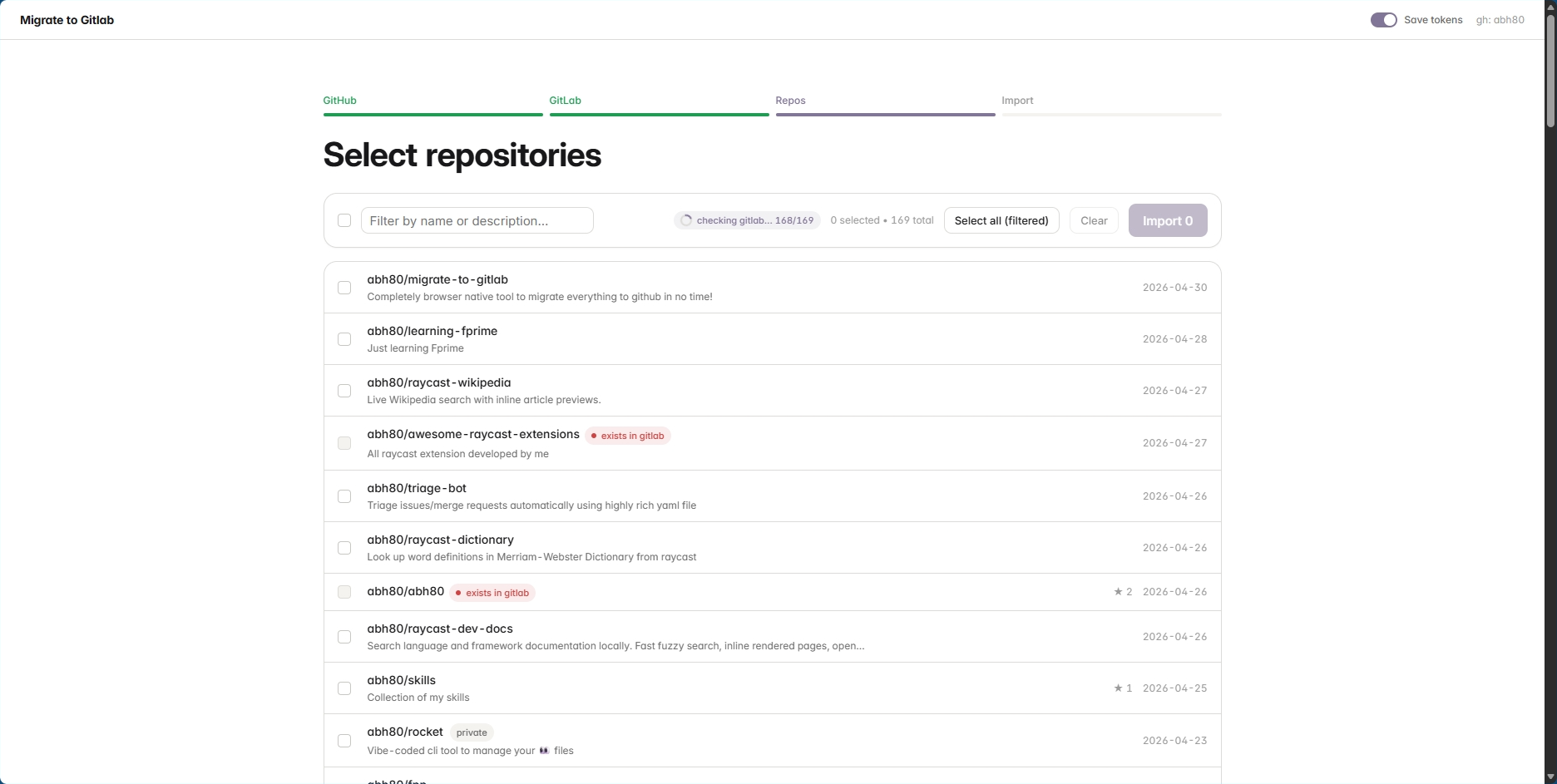Tick checkbox for abh80/learning-fprime
1557x784 pixels.
click(344, 339)
